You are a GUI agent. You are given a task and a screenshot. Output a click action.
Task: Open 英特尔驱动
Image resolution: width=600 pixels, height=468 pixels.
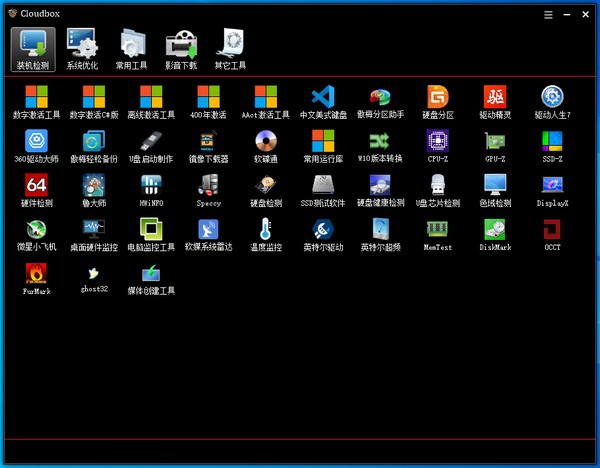click(323, 235)
